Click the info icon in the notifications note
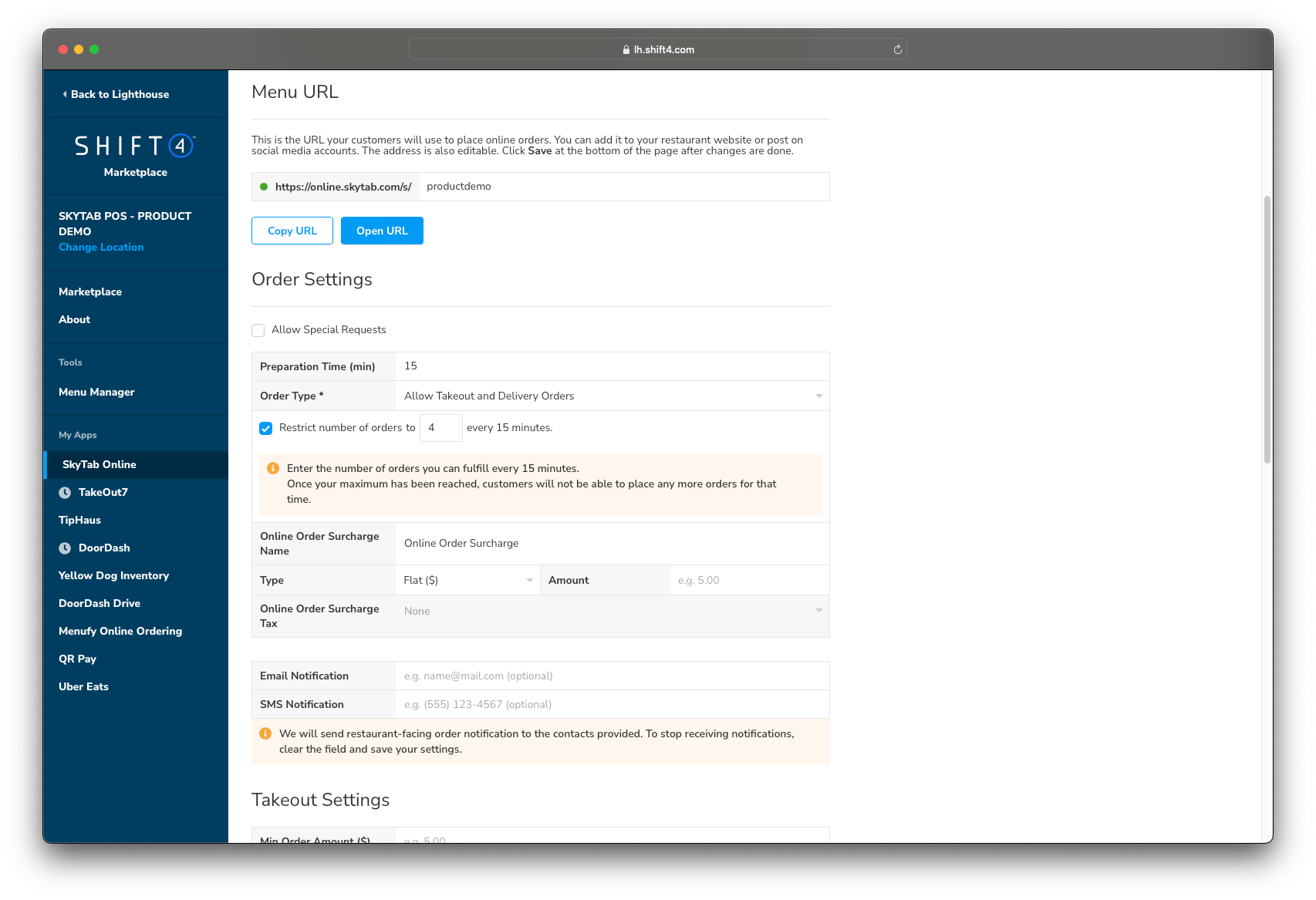The image size is (1316, 900). 265,733
